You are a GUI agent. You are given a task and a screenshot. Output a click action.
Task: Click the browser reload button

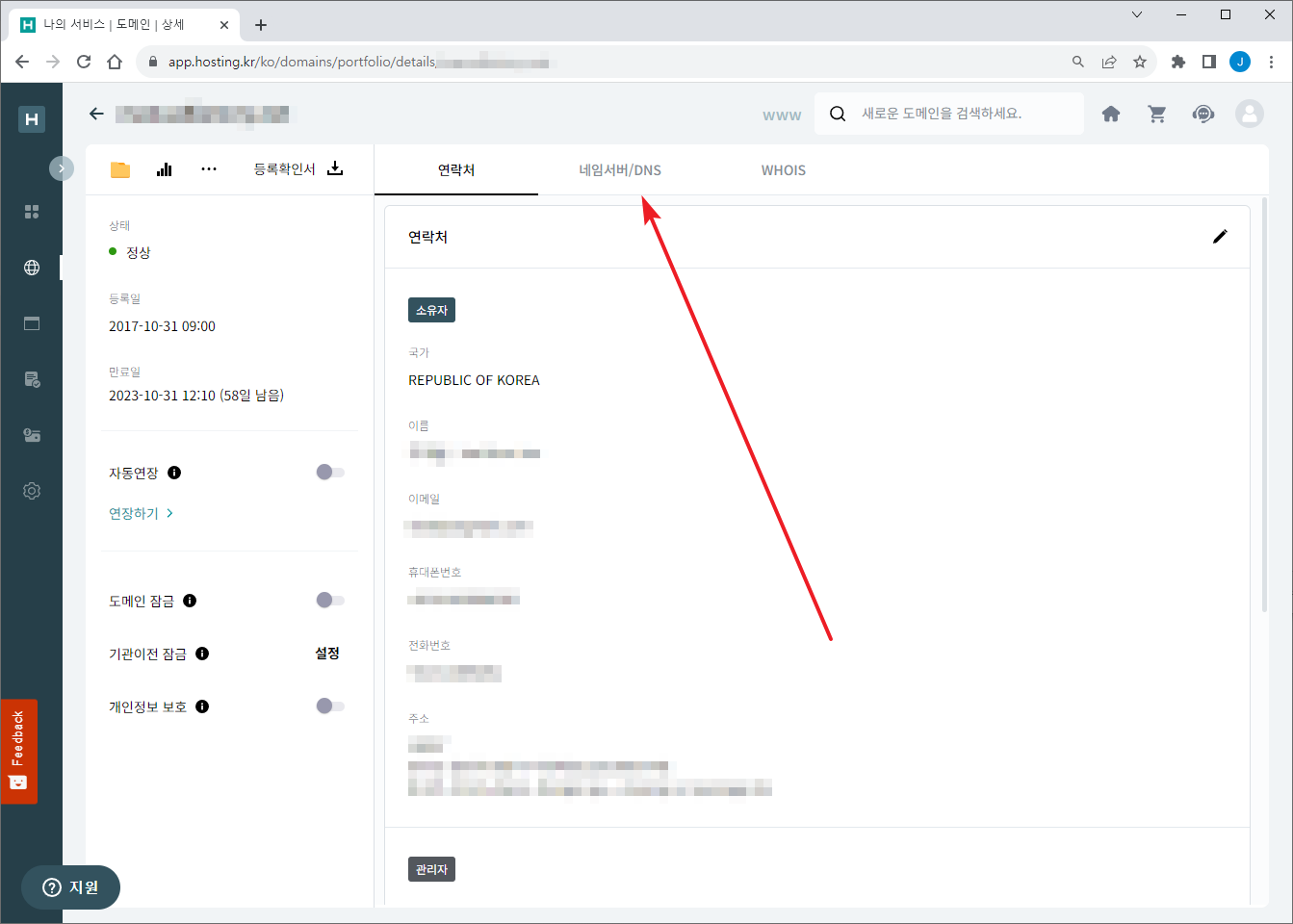click(x=84, y=62)
